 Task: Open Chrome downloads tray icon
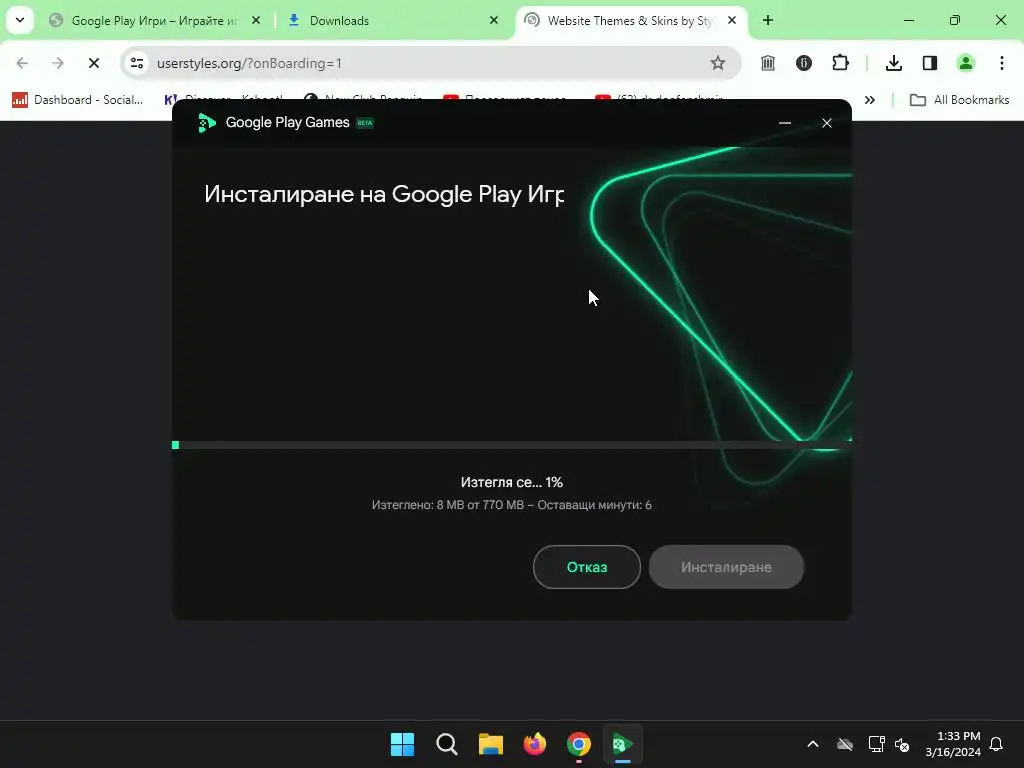894,63
